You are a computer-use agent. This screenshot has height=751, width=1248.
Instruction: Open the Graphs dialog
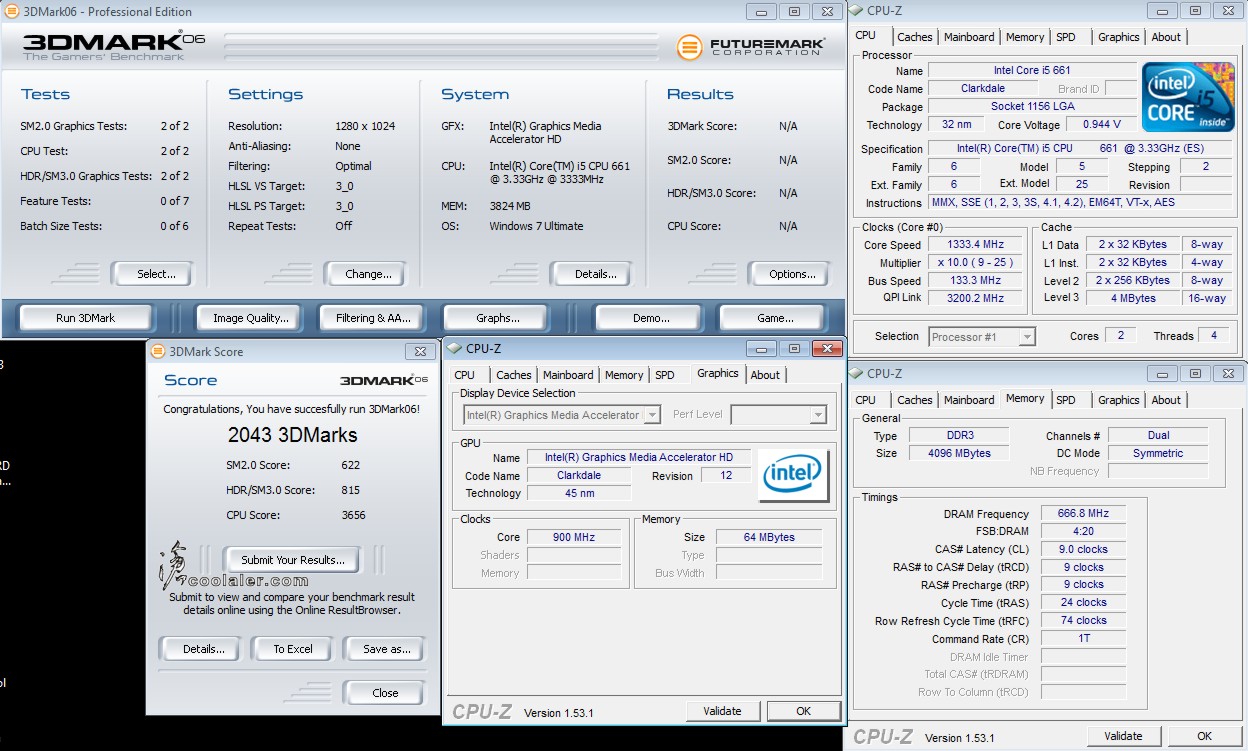click(498, 318)
